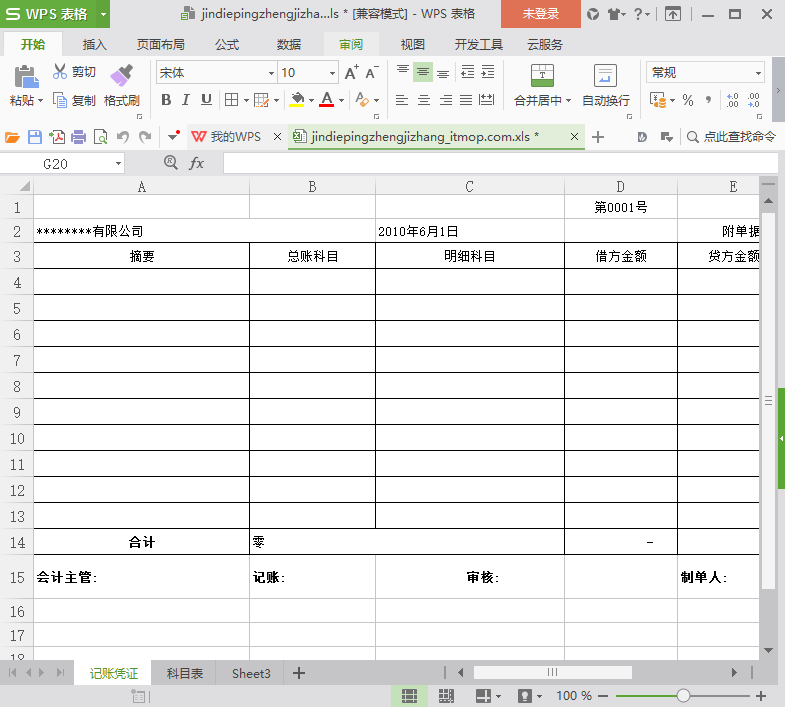Open WPS 表格 application menu arrow
Image resolution: width=785 pixels, height=707 pixels.
pyautogui.click(x=103, y=14)
